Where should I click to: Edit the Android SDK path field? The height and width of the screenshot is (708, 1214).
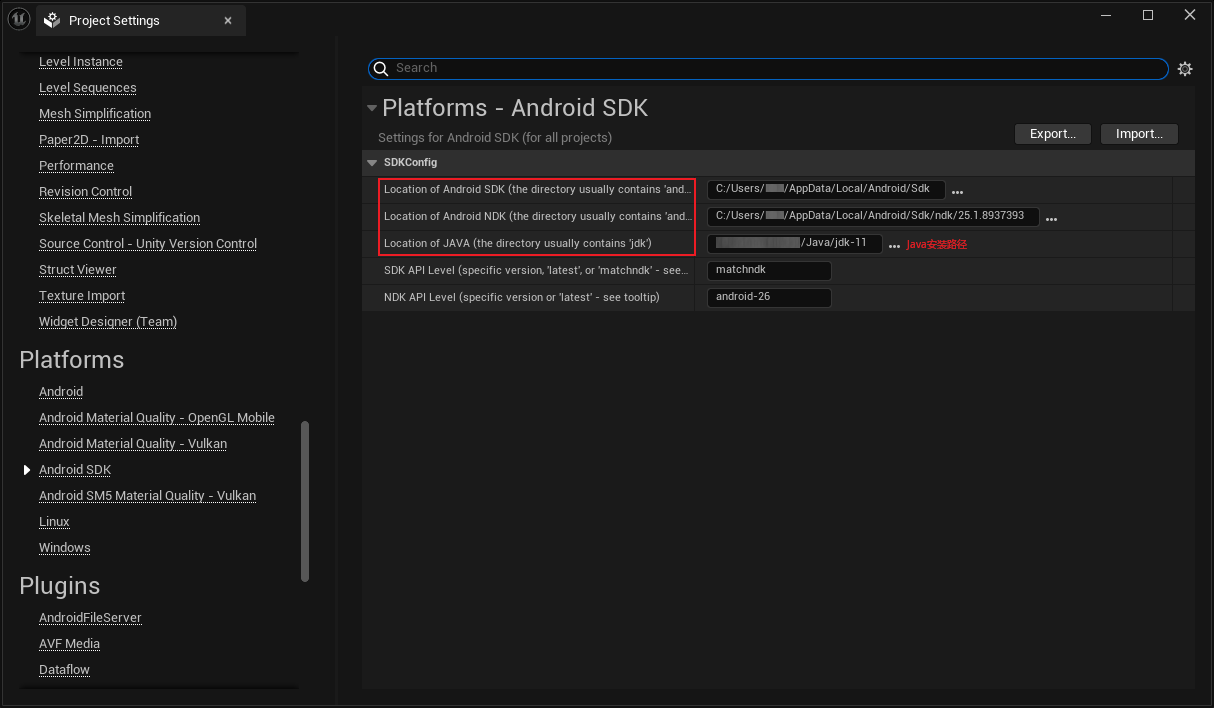coord(826,190)
